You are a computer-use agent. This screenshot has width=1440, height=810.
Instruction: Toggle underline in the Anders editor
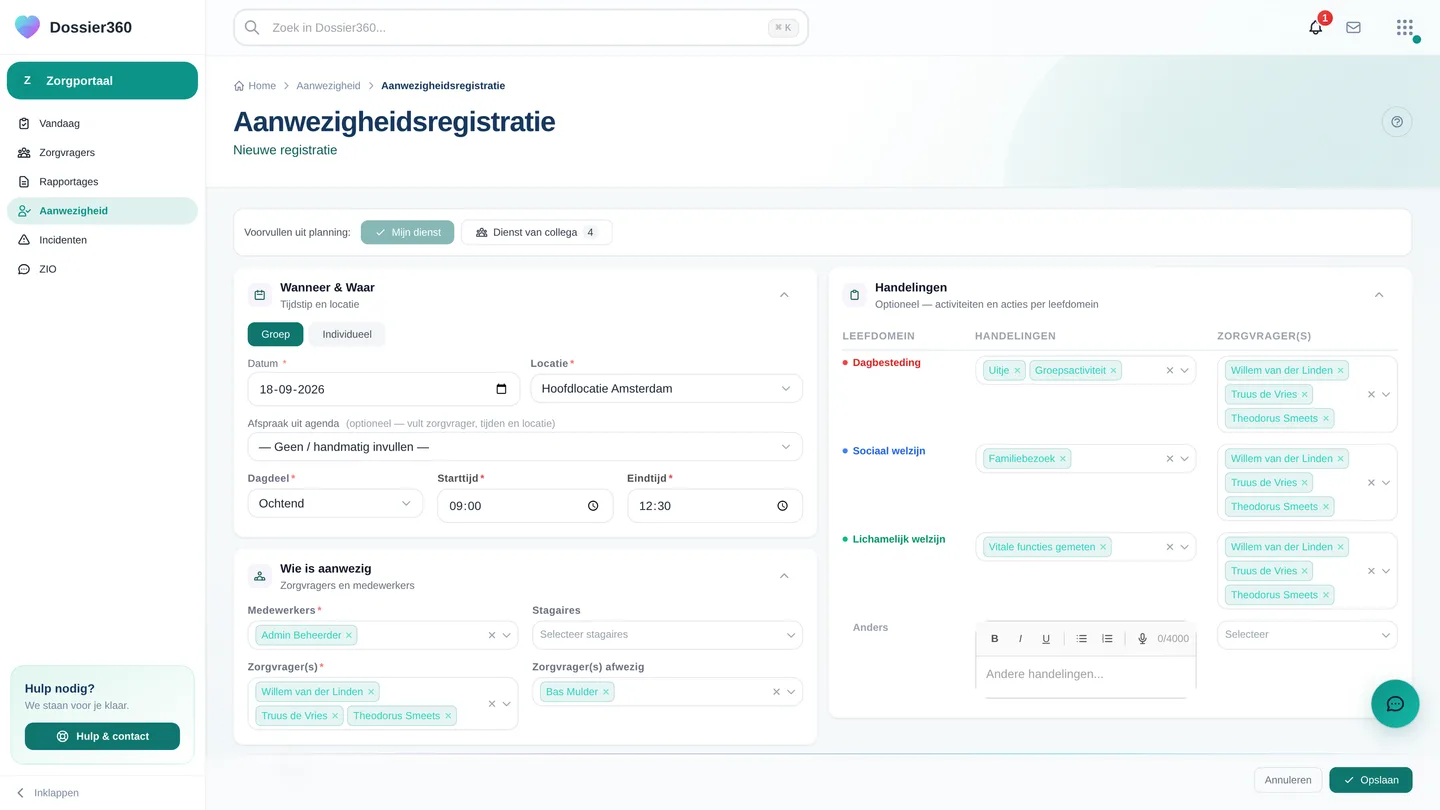pos(1046,639)
